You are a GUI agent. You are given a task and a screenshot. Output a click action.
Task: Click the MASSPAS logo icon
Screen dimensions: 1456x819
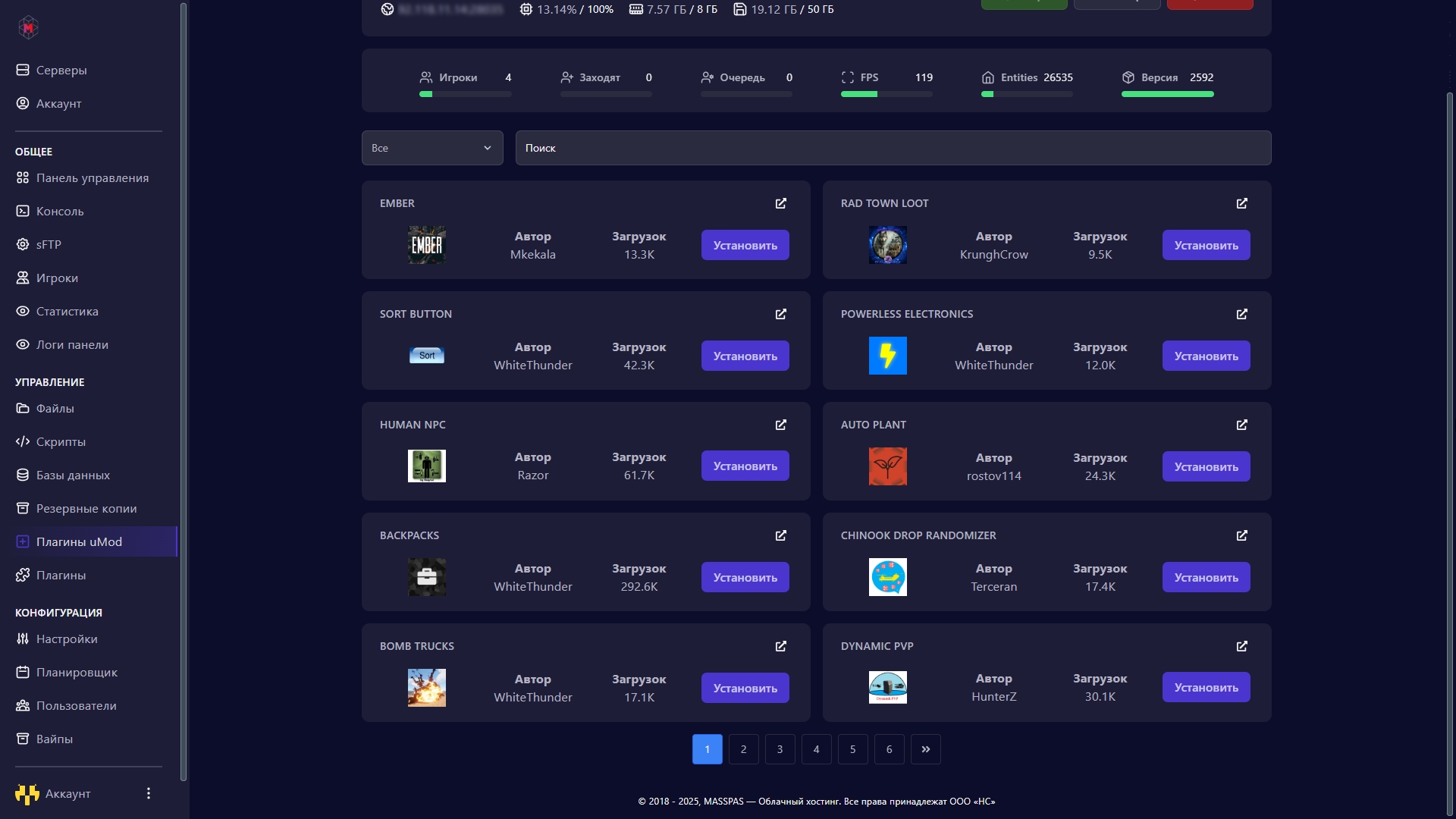[28, 28]
